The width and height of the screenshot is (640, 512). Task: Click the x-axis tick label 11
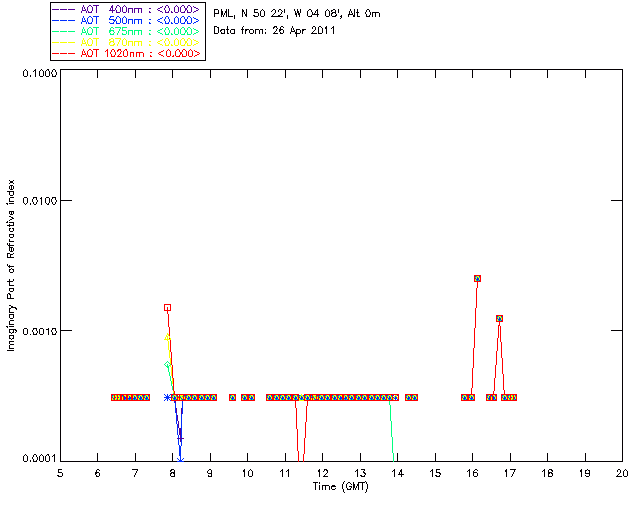point(285,474)
